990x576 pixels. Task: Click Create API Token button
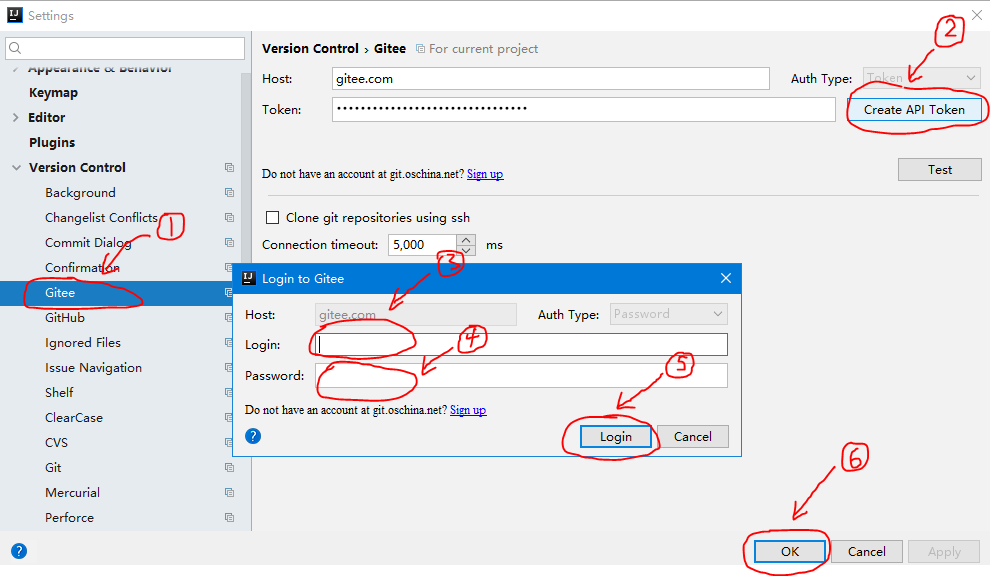tap(914, 109)
